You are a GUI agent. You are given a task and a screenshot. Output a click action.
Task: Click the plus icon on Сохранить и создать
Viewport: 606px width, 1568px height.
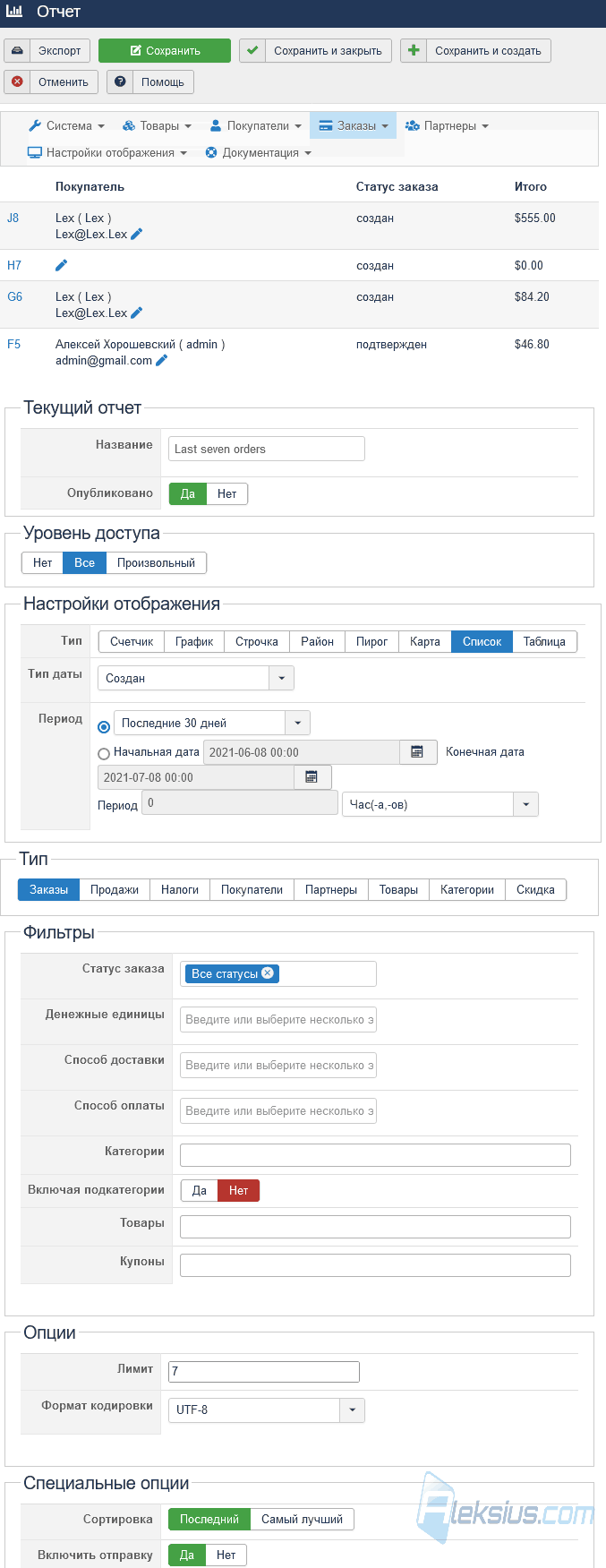pos(414,51)
